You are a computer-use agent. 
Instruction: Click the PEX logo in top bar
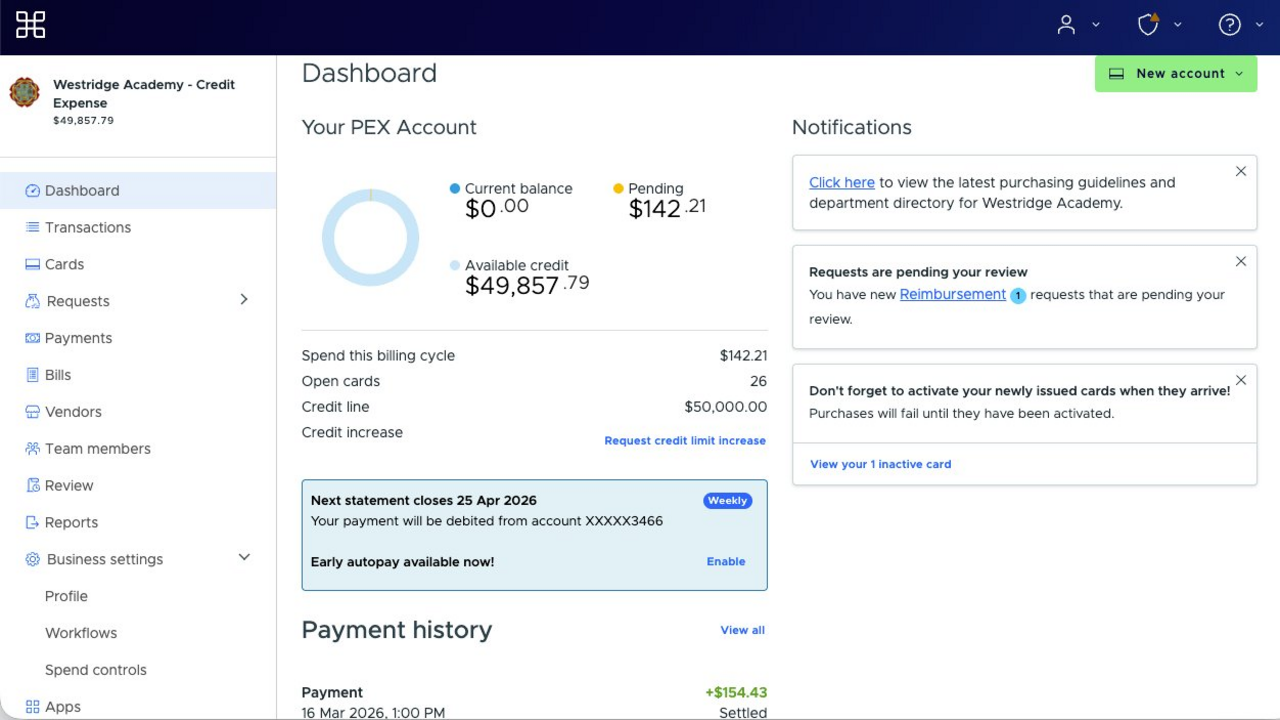(31, 25)
